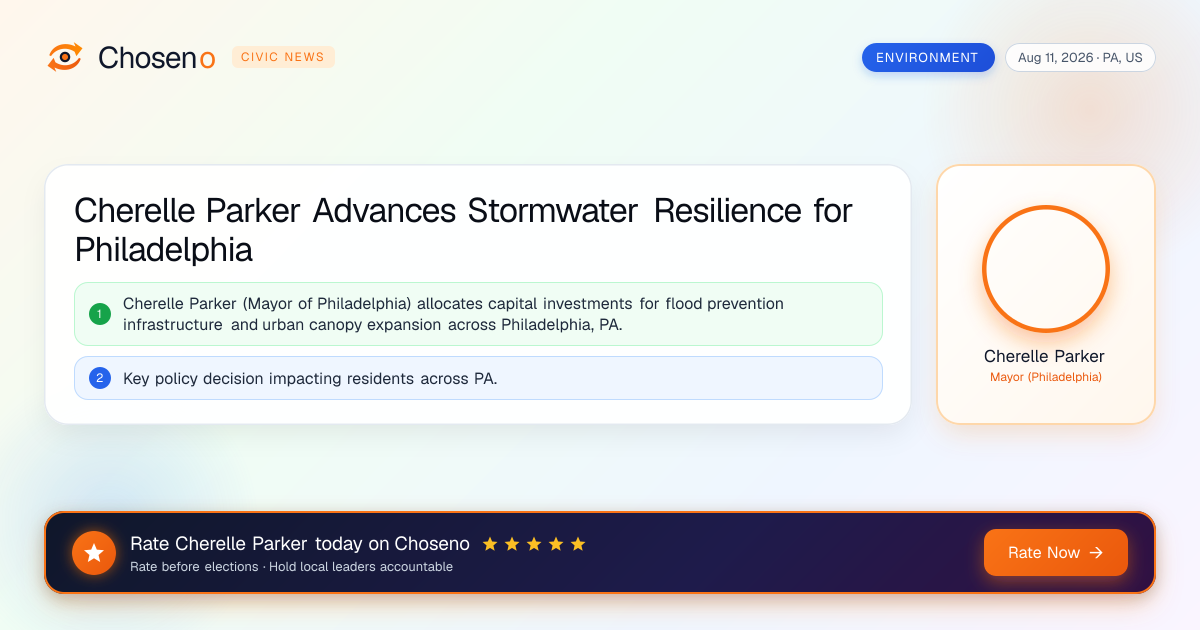Screen dimensions: 1200x630
Task: Open the Cherelle Parker avatar circle
Action: coord(1046,269)
